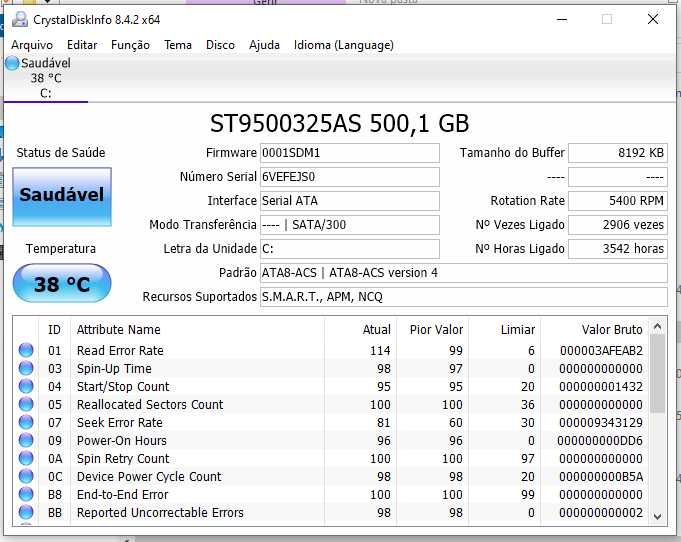Click the Status de Saúde label
681x542 pixels.
coord(61,153)
